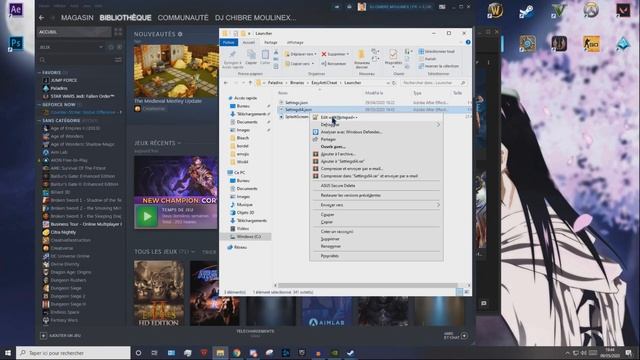Click Sélectionner tout in ribbon
The image size is (640, 360).
coord(436,51)
